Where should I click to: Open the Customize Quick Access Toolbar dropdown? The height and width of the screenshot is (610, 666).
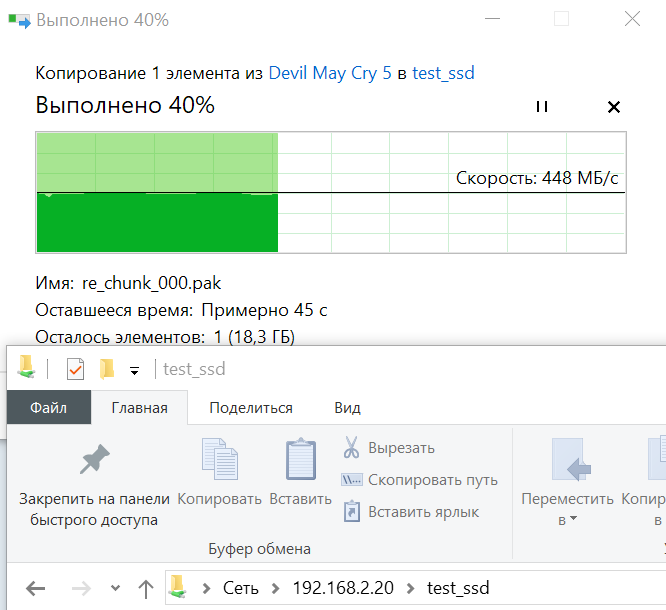(134, 371)
